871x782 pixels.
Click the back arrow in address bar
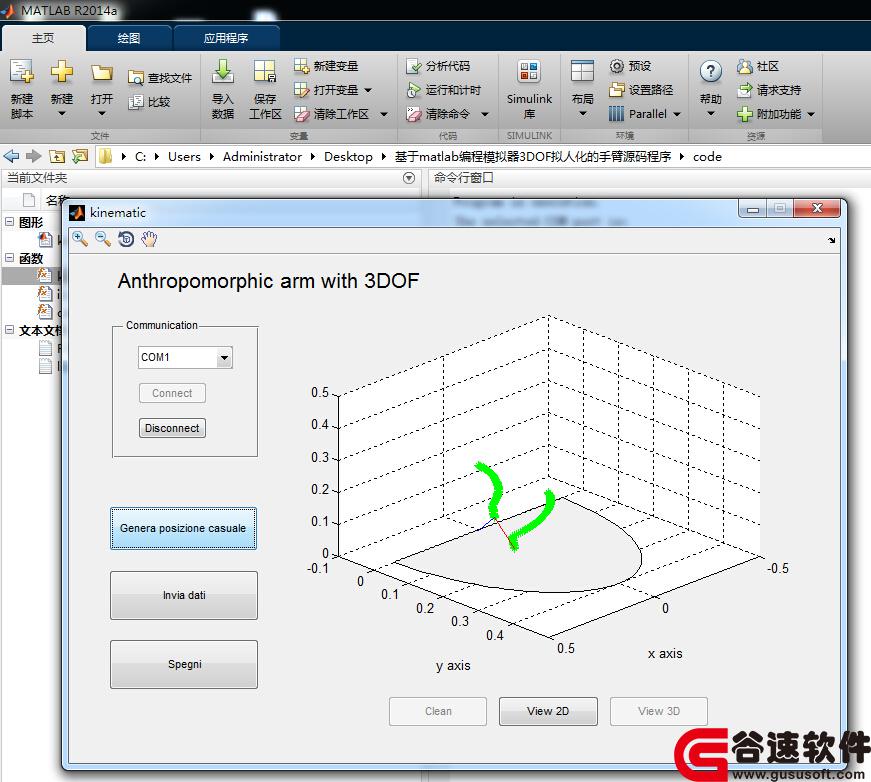tap(11, 156)
